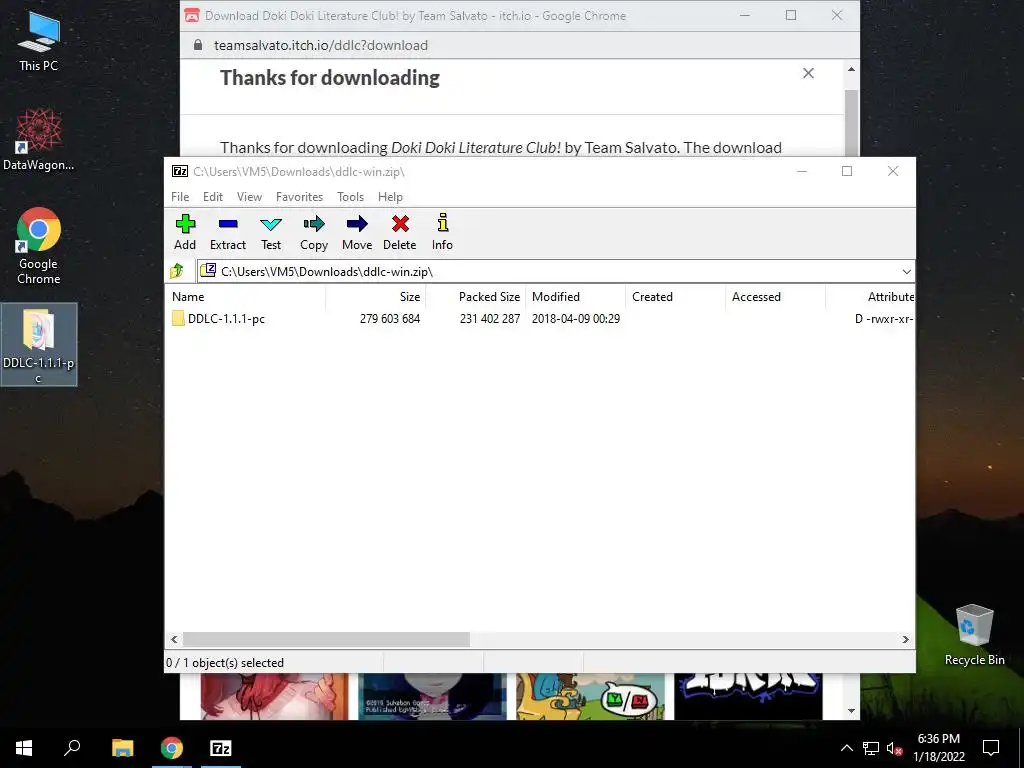Expand the 7-Zip address path dropdown
This screenshot has height=768, width=1024.
[906, 272]
